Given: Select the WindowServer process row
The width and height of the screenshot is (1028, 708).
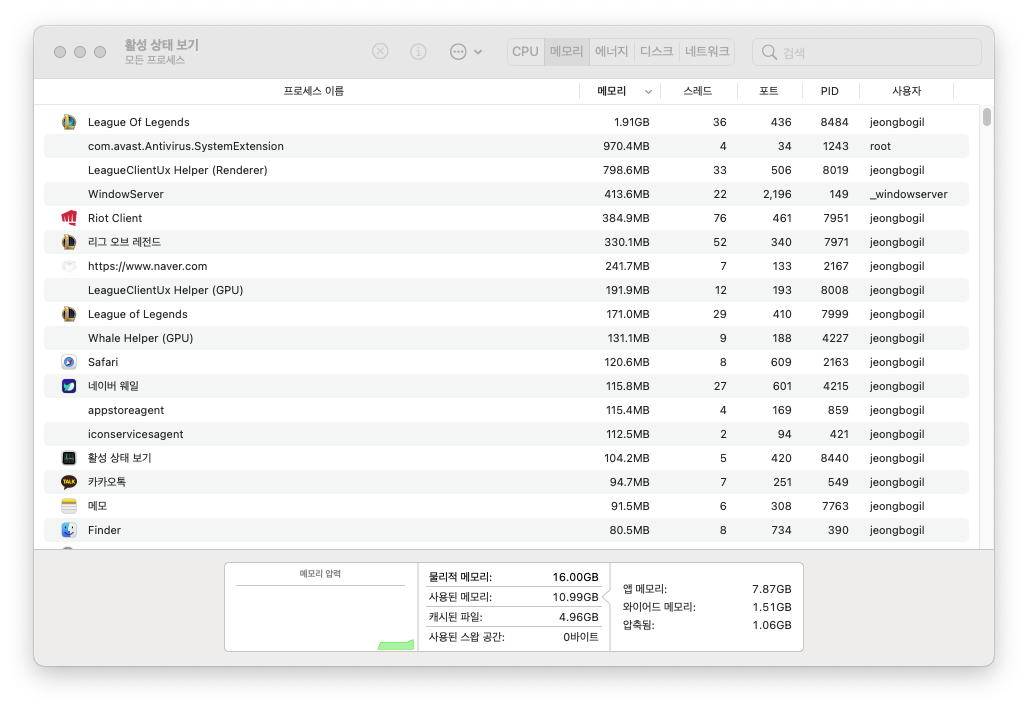Looking at the screenshot, I should coord(506,194).
